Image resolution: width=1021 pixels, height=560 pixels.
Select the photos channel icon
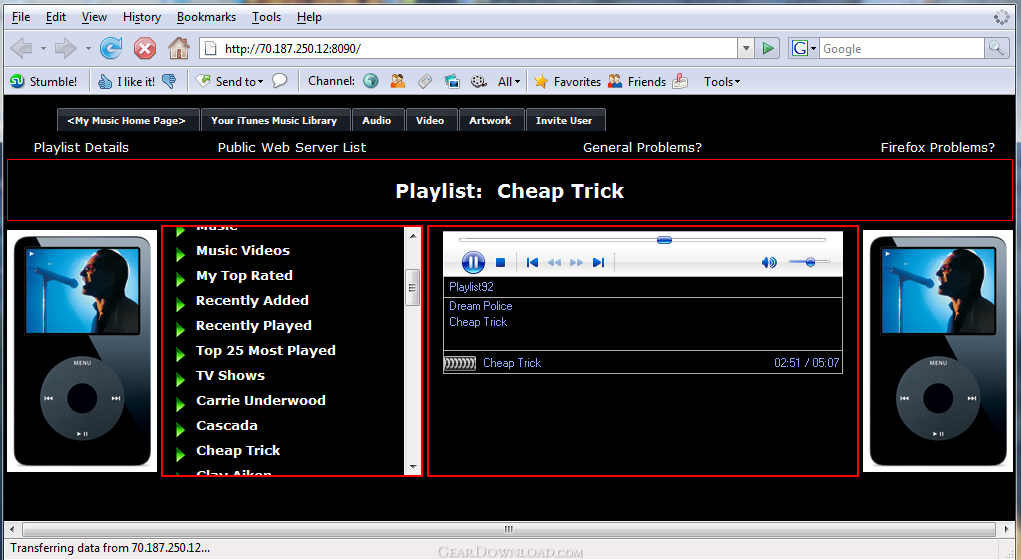[x=452, y=81]
